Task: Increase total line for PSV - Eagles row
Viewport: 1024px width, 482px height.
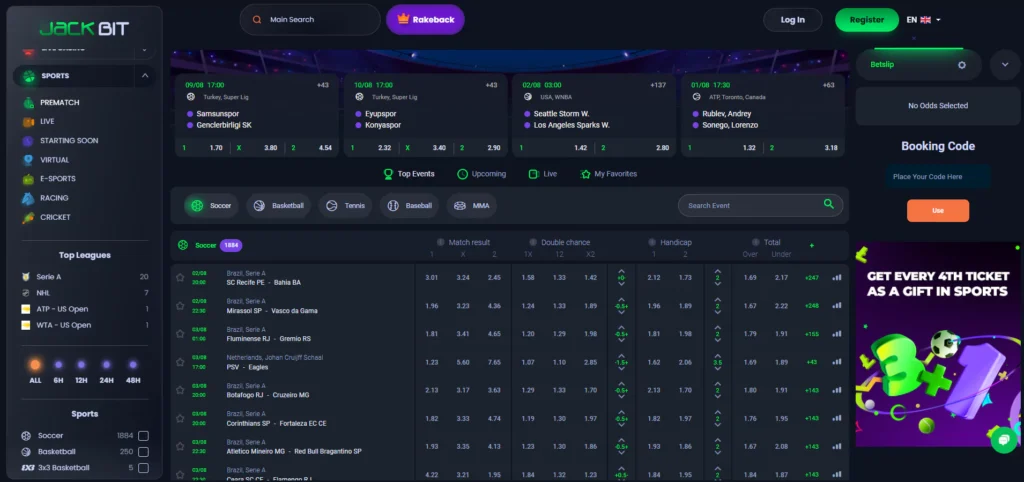Action: point(718,355)
